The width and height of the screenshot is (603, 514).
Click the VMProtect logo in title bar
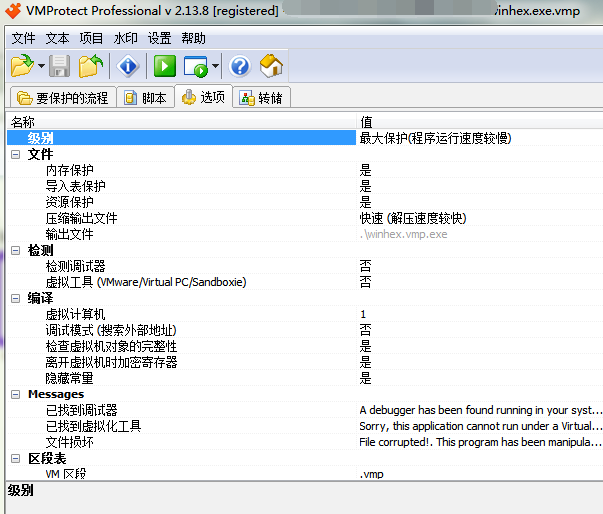pyautogui.click(x=13, y=10)
